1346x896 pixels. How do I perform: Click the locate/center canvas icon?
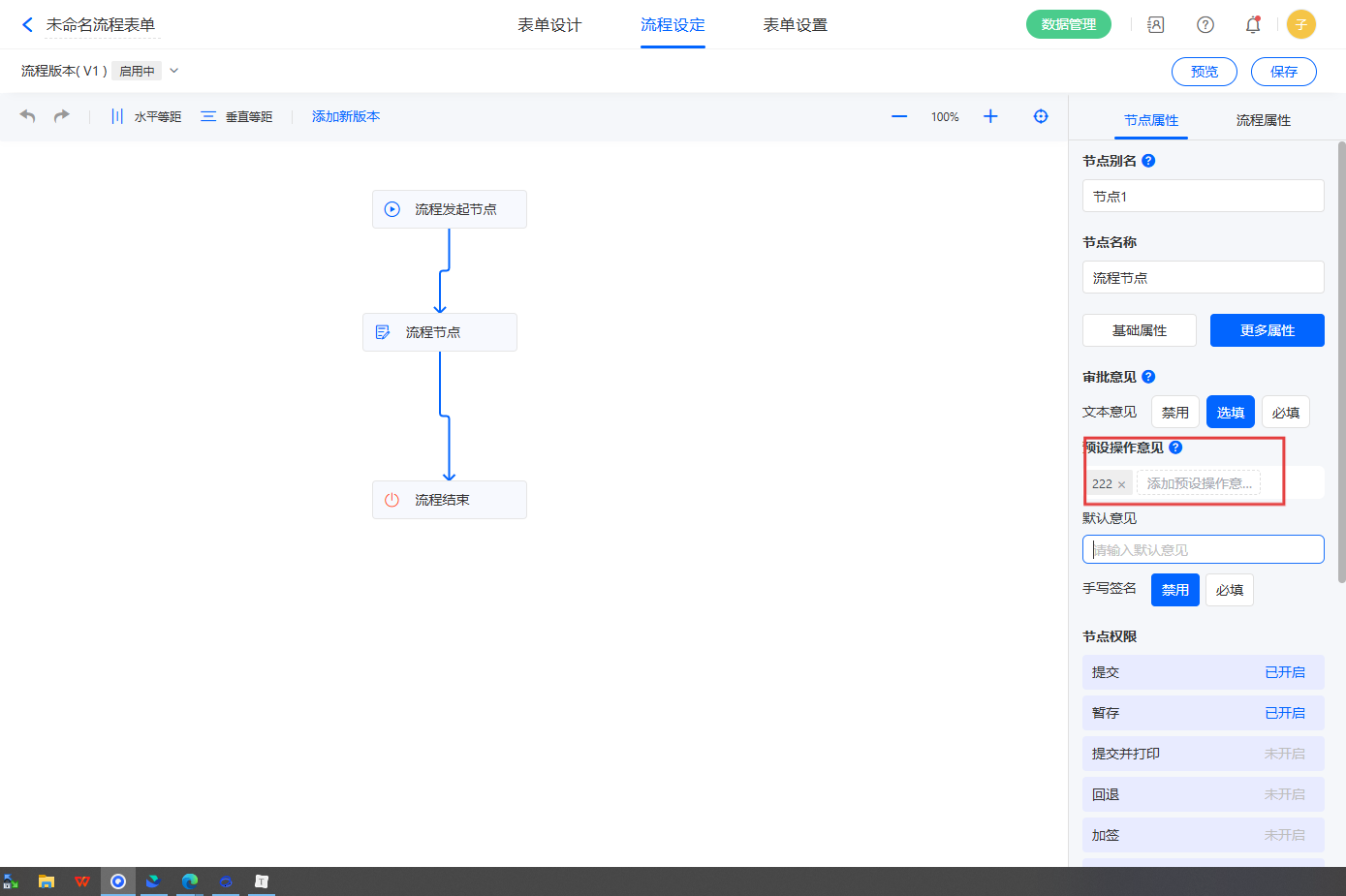tap(1041, 116)
